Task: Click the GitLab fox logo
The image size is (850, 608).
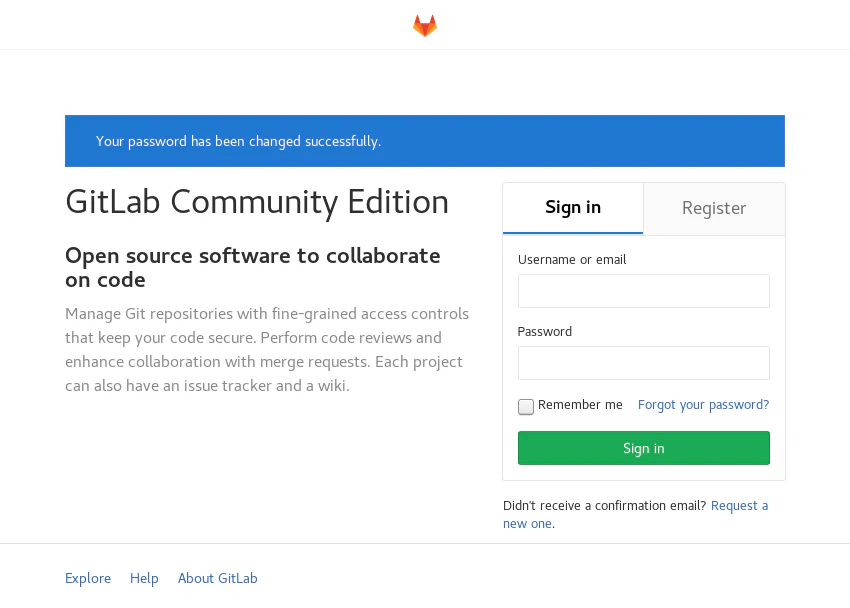Action: click(x=425, y=26)
